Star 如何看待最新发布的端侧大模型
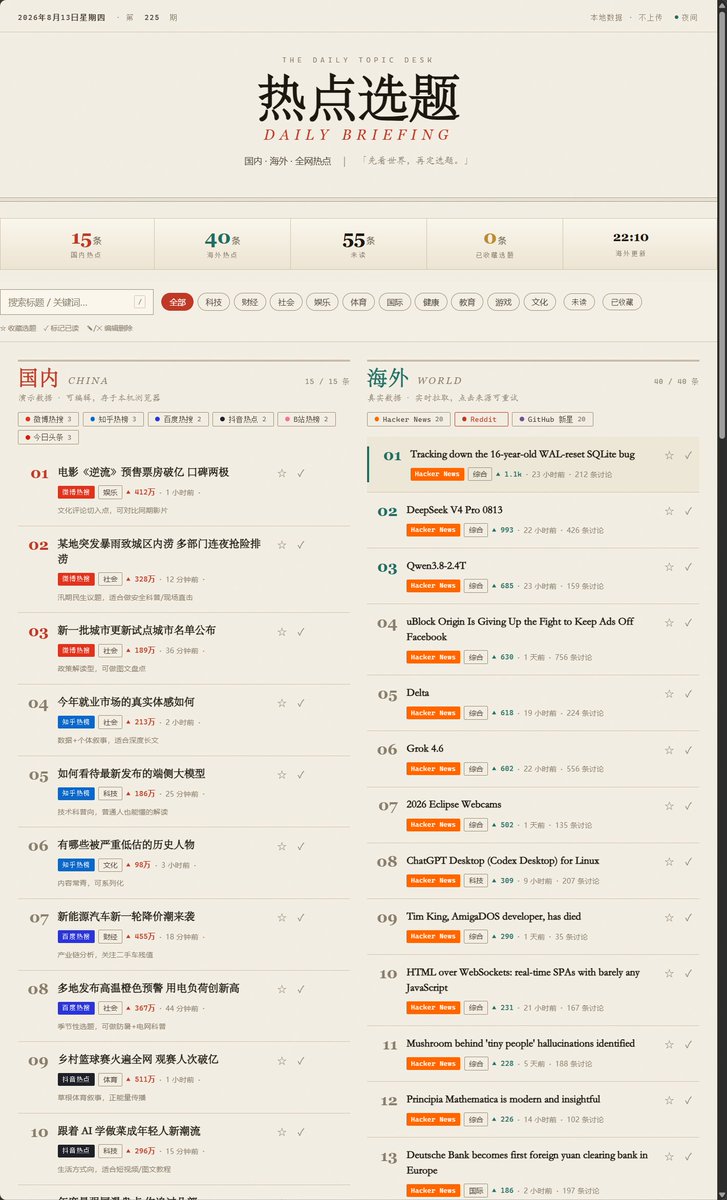Screen dimensions: 727x1200 pyautogui.click(x=282, y=774)
